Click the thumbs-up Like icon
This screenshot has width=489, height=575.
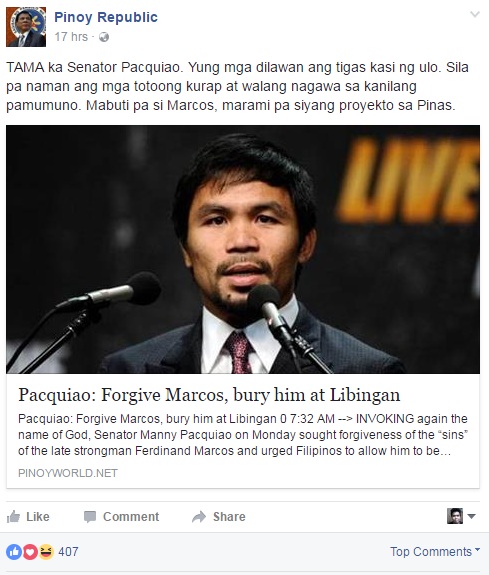pyautogui.click(x=14, y=517)
